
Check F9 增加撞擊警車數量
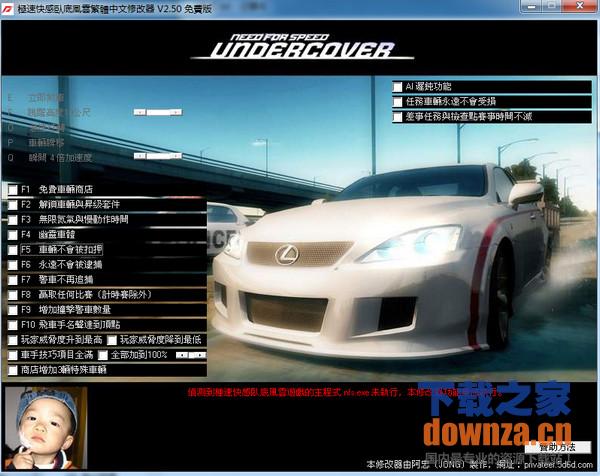tap(13, 310)
